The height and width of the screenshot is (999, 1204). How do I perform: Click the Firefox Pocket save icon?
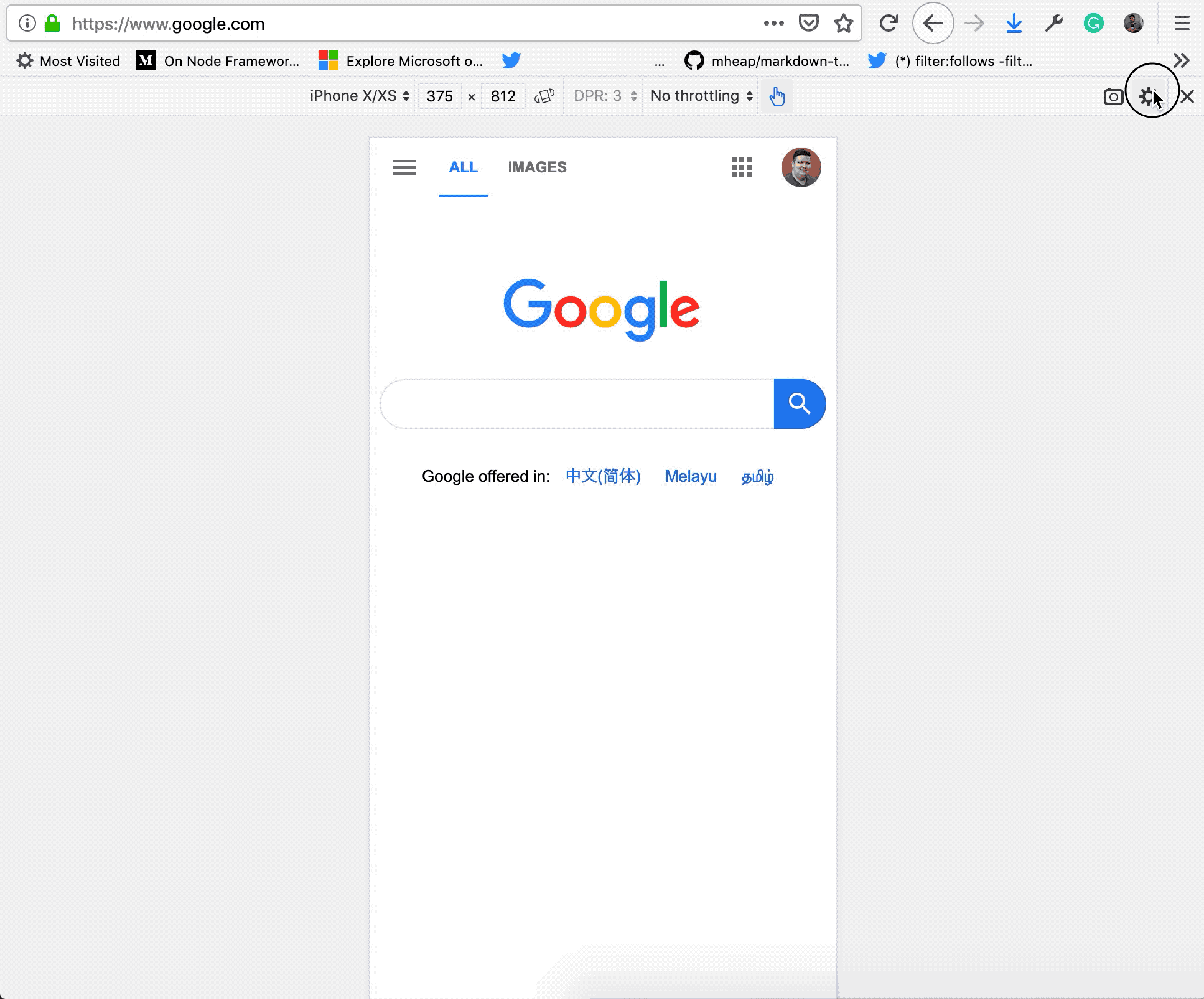(x=810, y=24)
